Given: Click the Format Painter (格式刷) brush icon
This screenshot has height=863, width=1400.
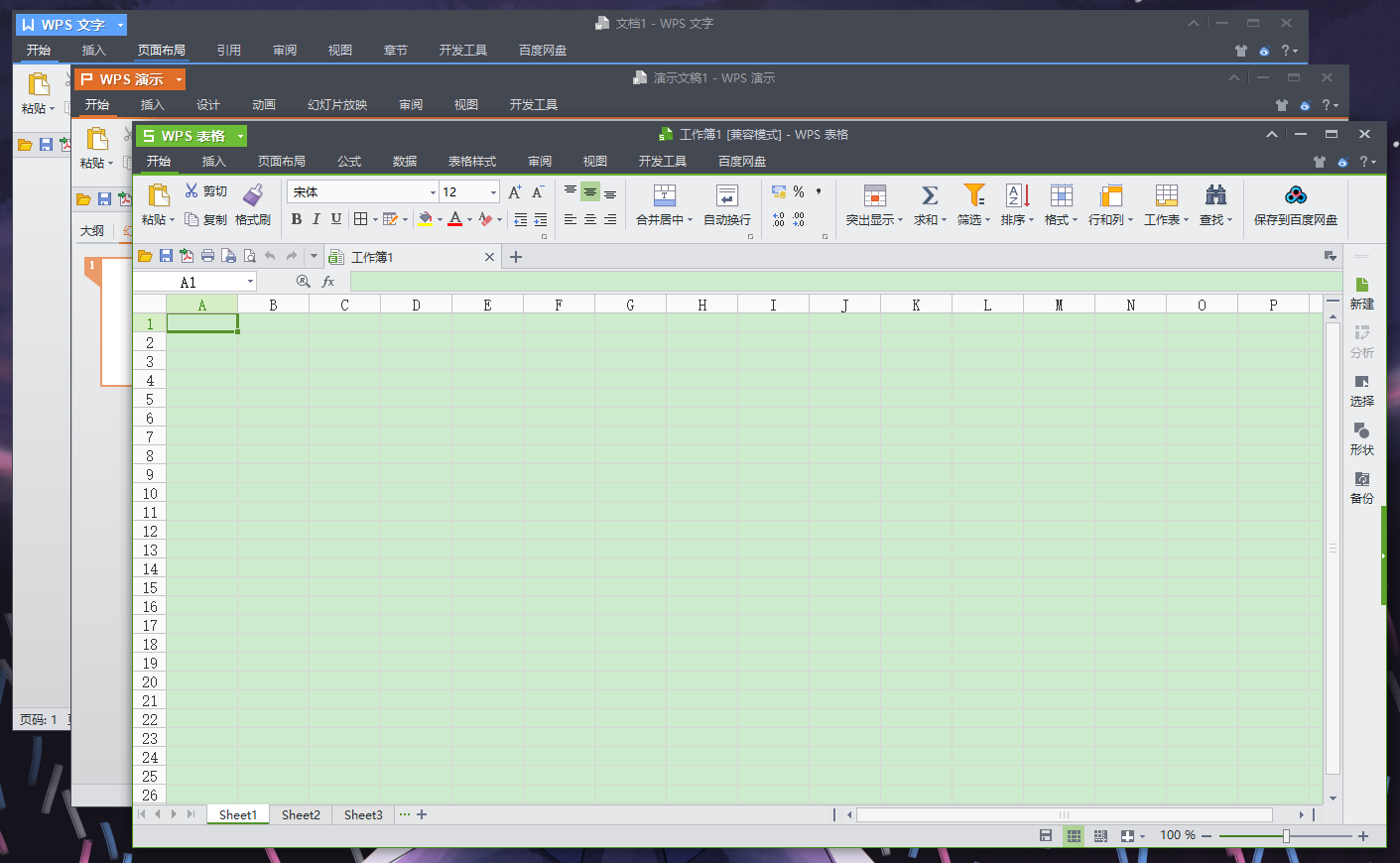Looking at the screenshot, I should point(253,194).
